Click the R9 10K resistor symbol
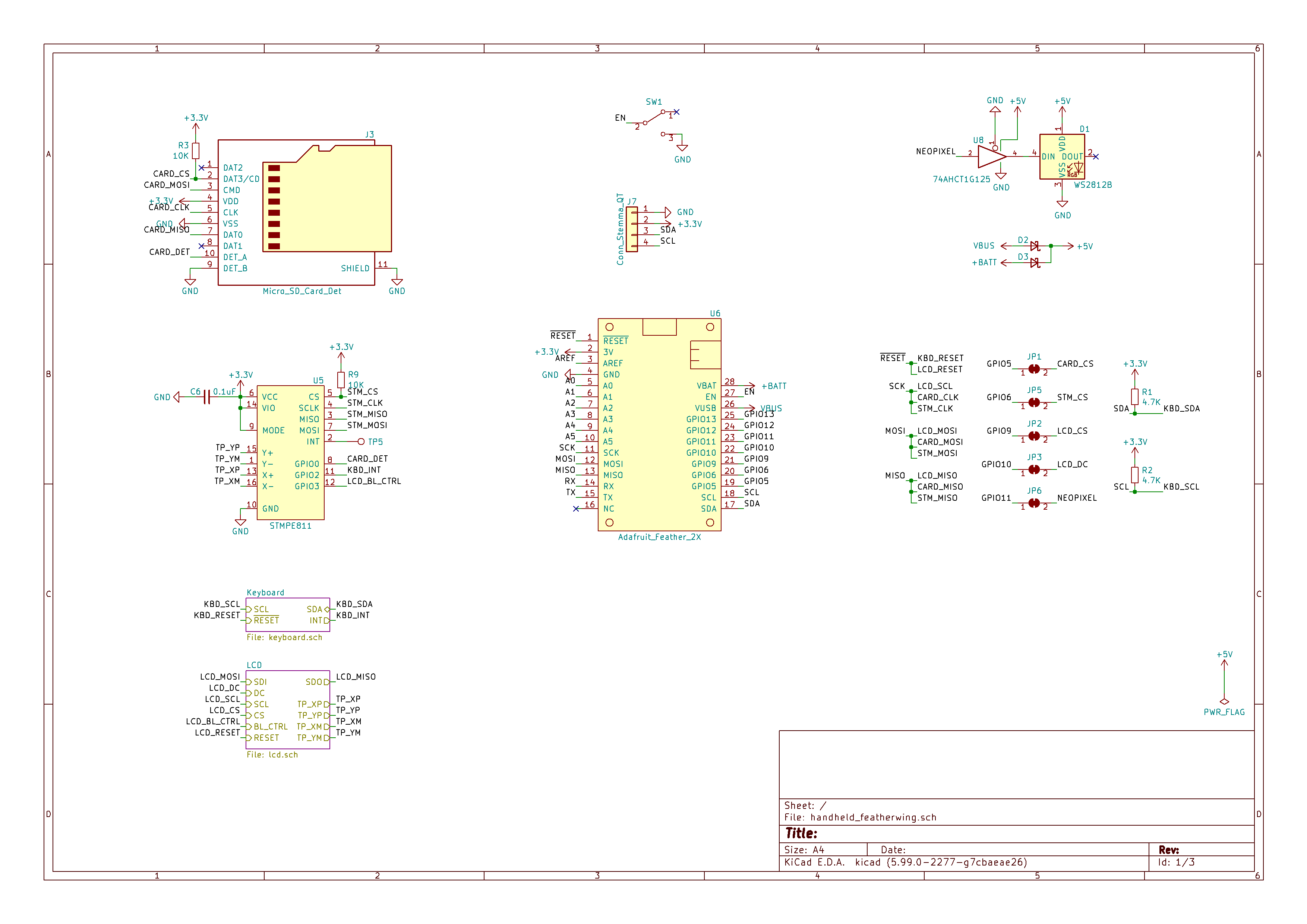The height and width of the screenshot is (924, 1307). tap(341, 380)
